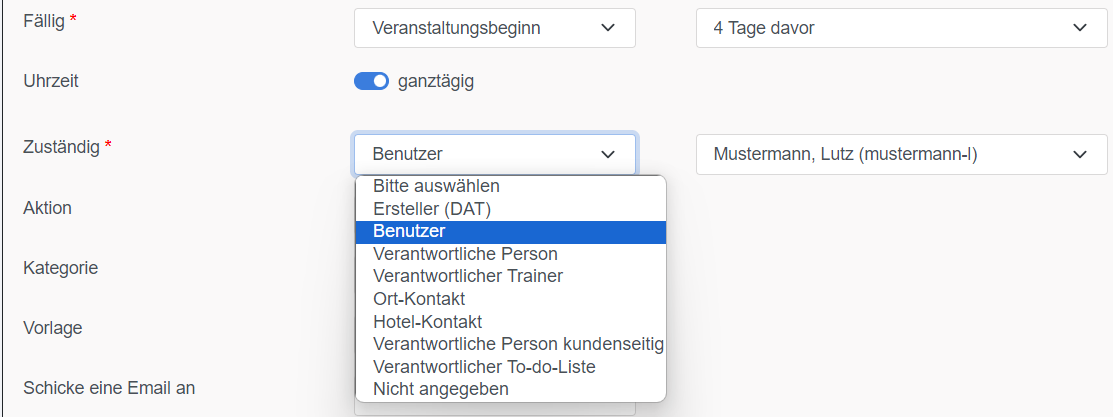This screenshot has height=417, width=1113.
Task: Click the chevron arrow in the Benutzer field
Action: (608, 154)
